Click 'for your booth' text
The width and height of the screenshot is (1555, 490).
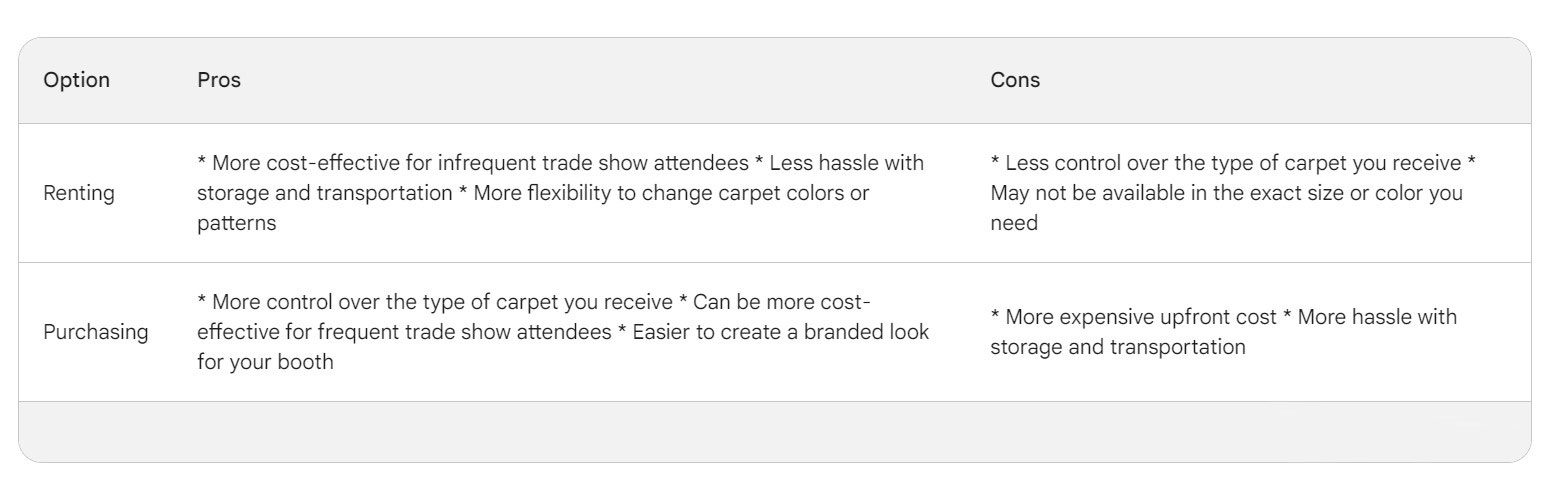point(265,363)
